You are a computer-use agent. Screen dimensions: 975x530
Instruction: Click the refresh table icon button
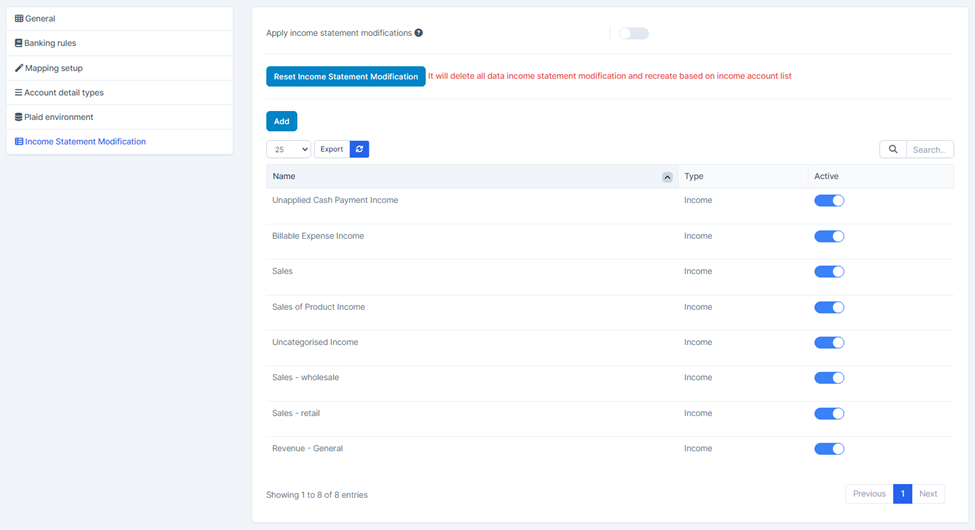click(x=359, y=149)
